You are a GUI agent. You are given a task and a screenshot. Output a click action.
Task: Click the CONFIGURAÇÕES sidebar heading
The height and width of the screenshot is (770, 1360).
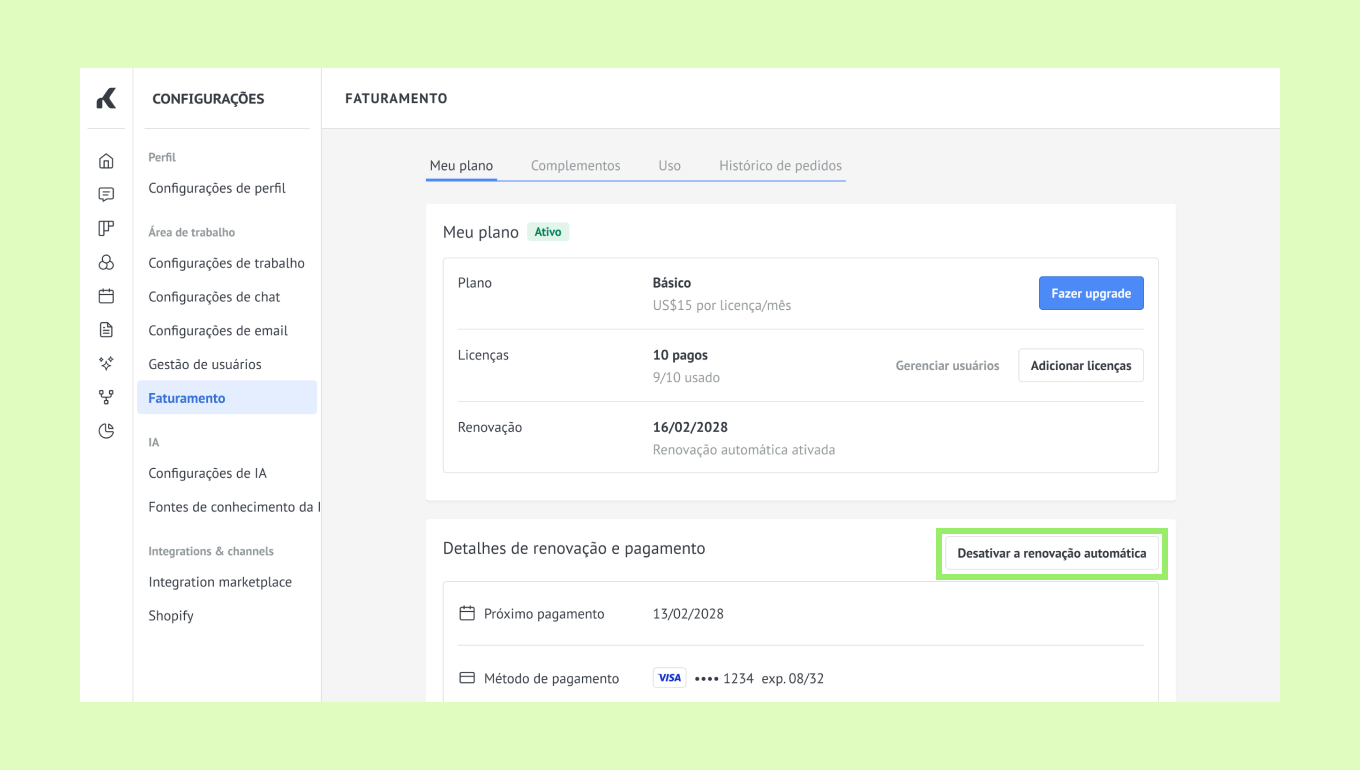(208, 98)
